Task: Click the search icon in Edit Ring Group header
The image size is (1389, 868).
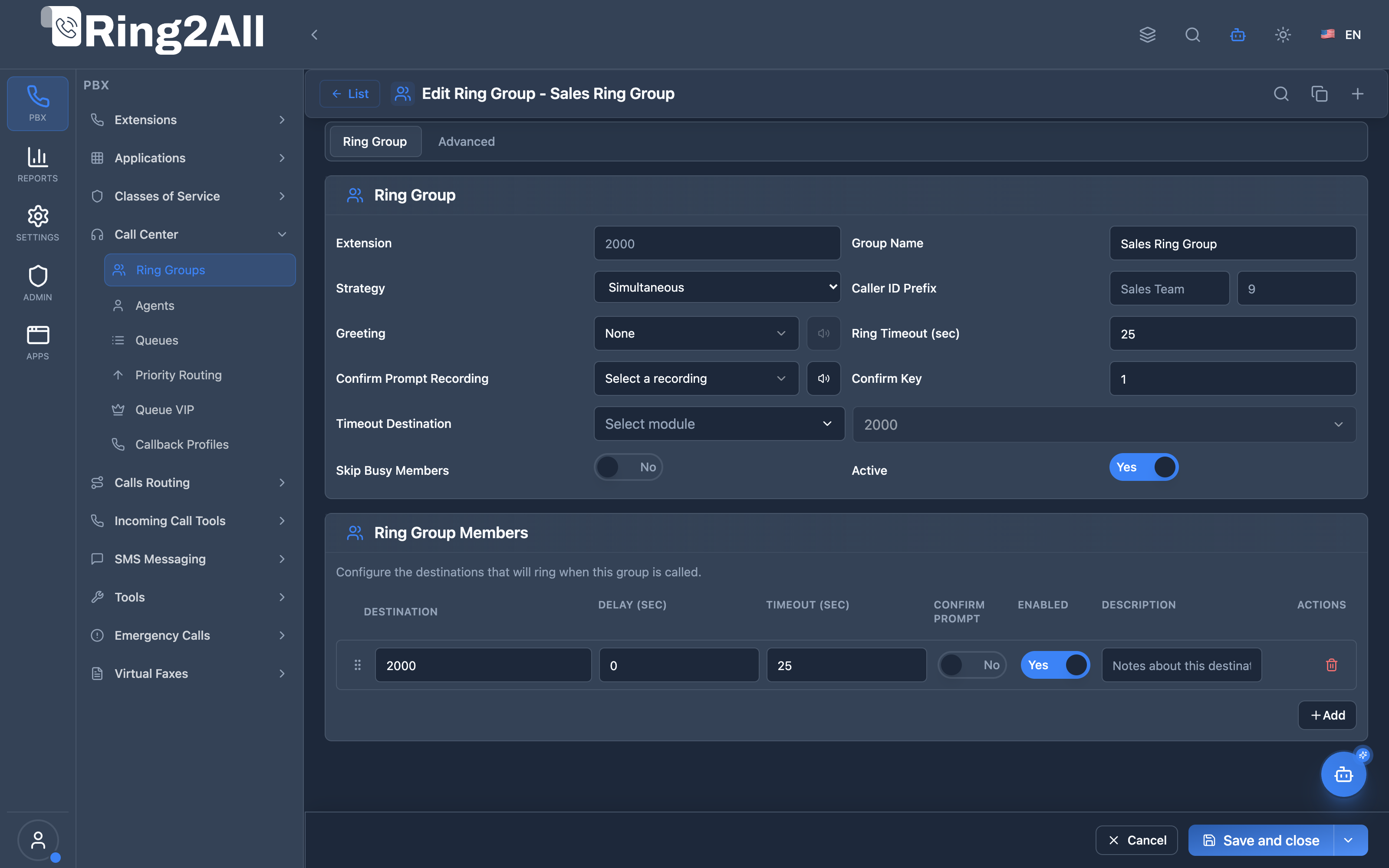Action: (1281, 94)
